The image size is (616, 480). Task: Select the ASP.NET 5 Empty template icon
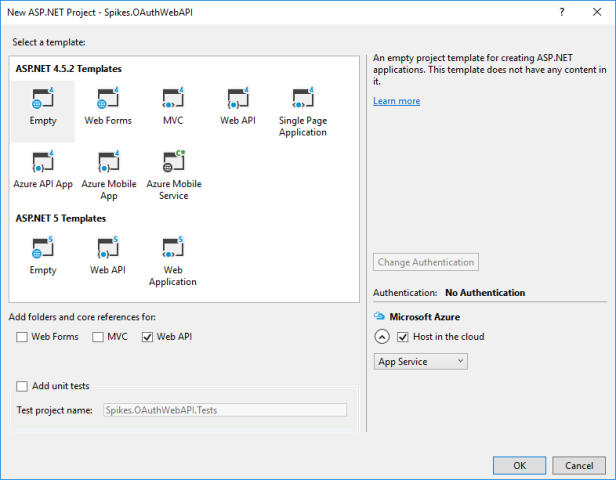(x=43, y=247)
